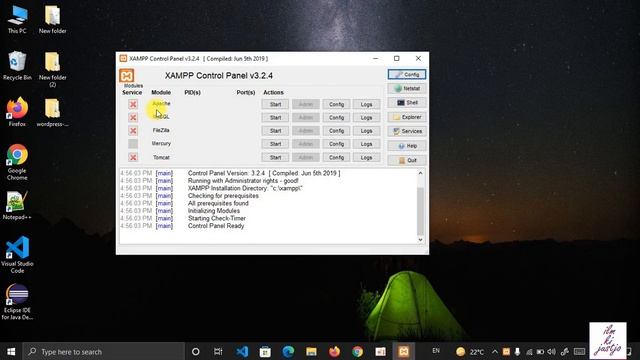Toggle the FileZilla service install checkbox
The image size is (640, 360).
click(133, 131)
